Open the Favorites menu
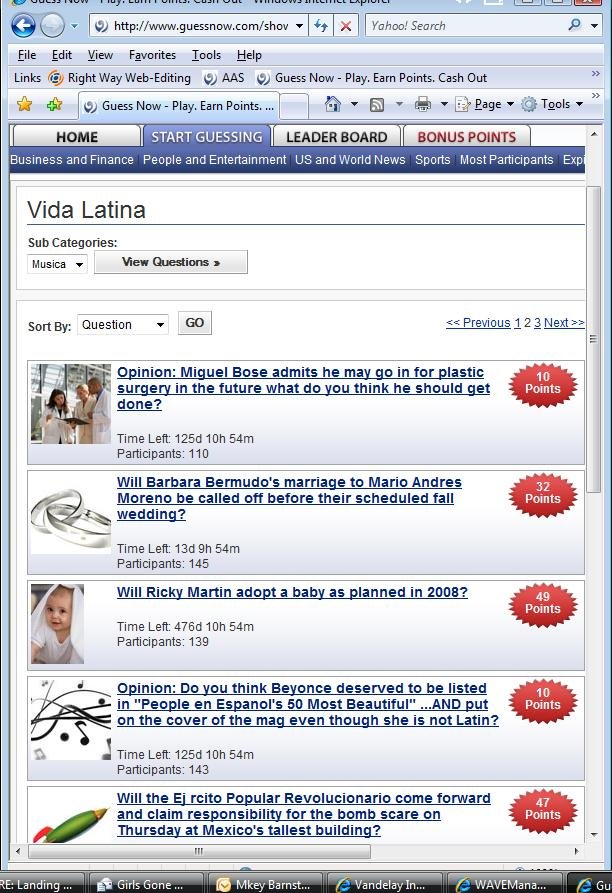This screenshot has width=612, height=893. [x=152, y=55]
